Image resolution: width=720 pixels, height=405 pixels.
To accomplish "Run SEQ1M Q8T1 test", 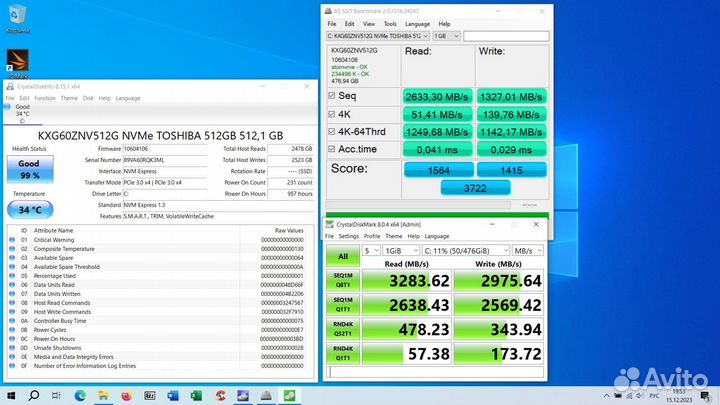I will [343, 280].
